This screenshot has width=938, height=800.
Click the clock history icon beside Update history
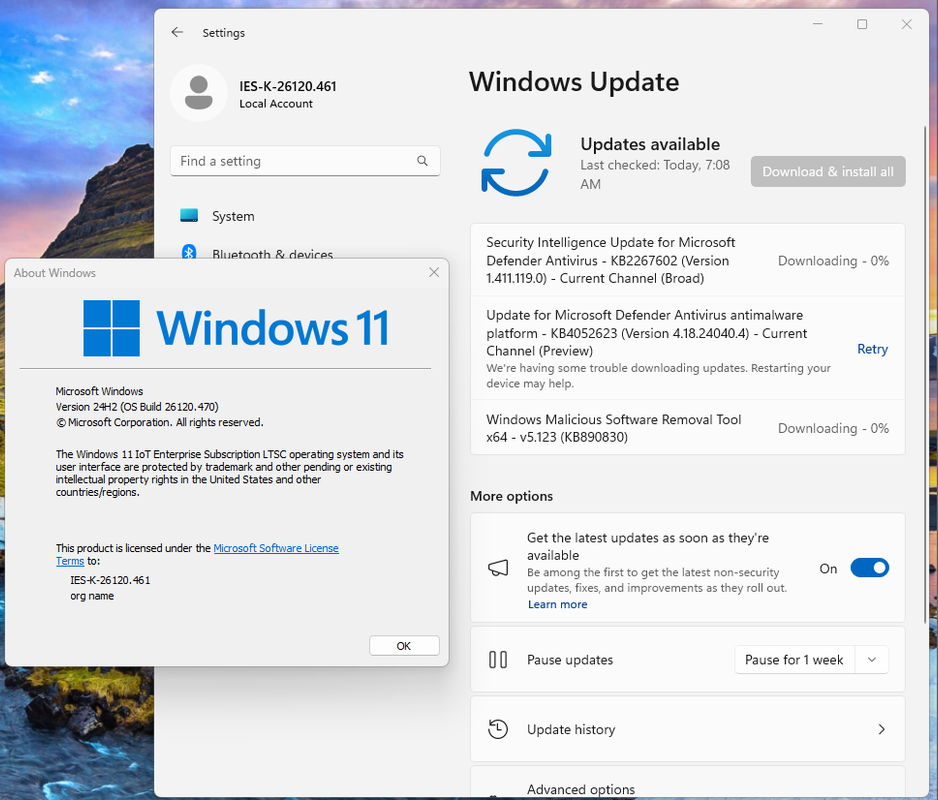pos(498,729)
